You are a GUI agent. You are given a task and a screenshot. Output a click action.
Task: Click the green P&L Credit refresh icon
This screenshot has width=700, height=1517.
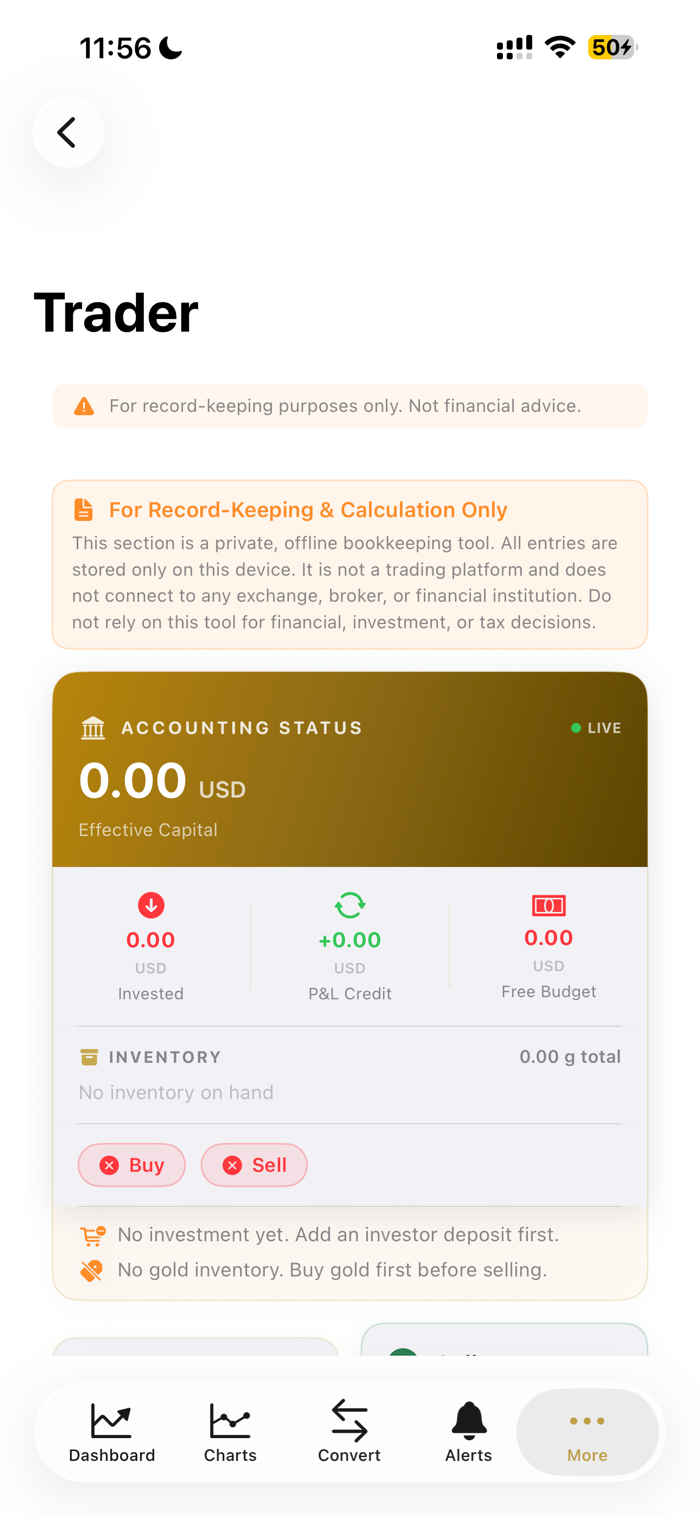[x=350, y=905]
